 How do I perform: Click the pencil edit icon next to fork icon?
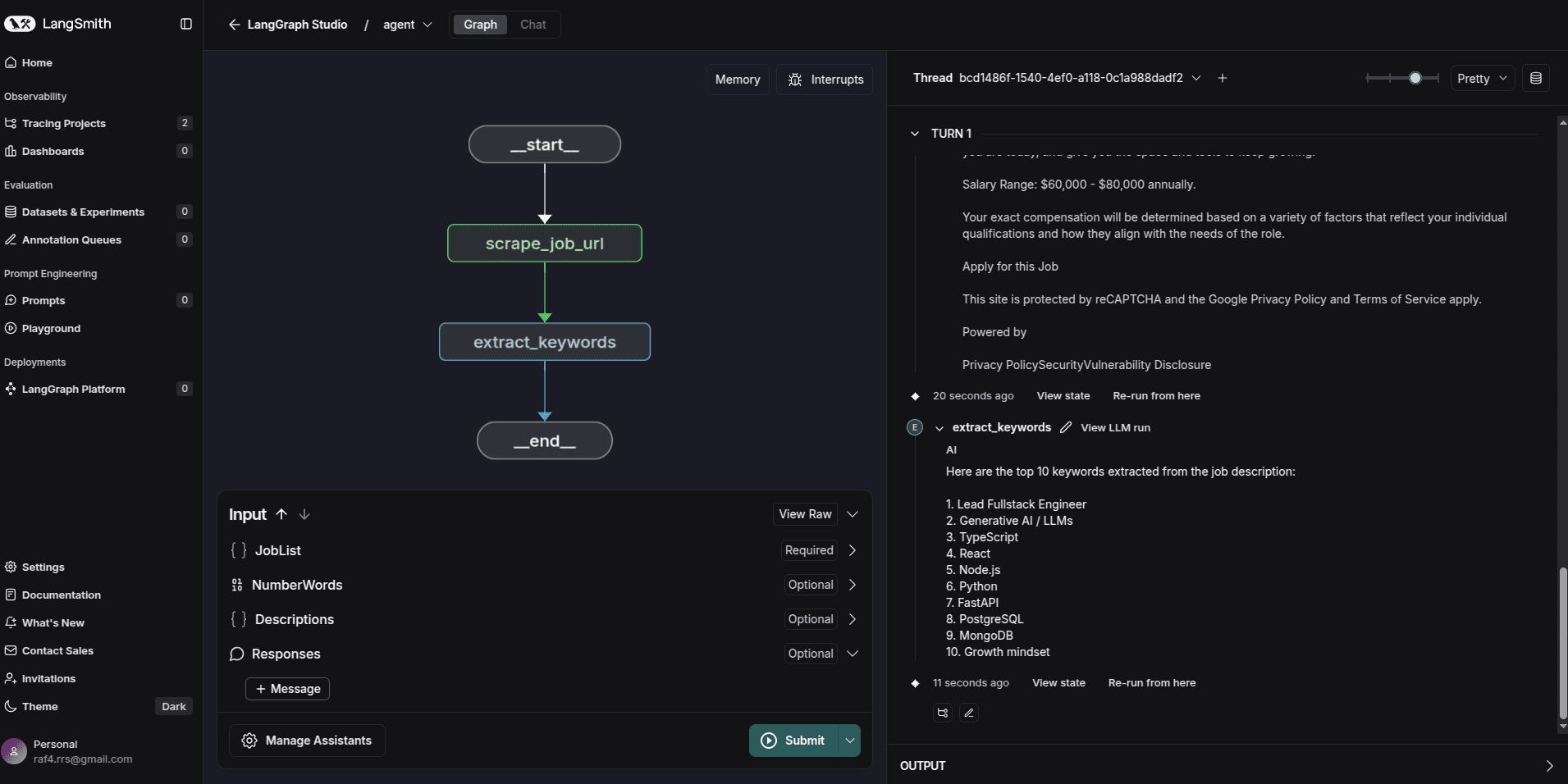click(x=968, y=713)
